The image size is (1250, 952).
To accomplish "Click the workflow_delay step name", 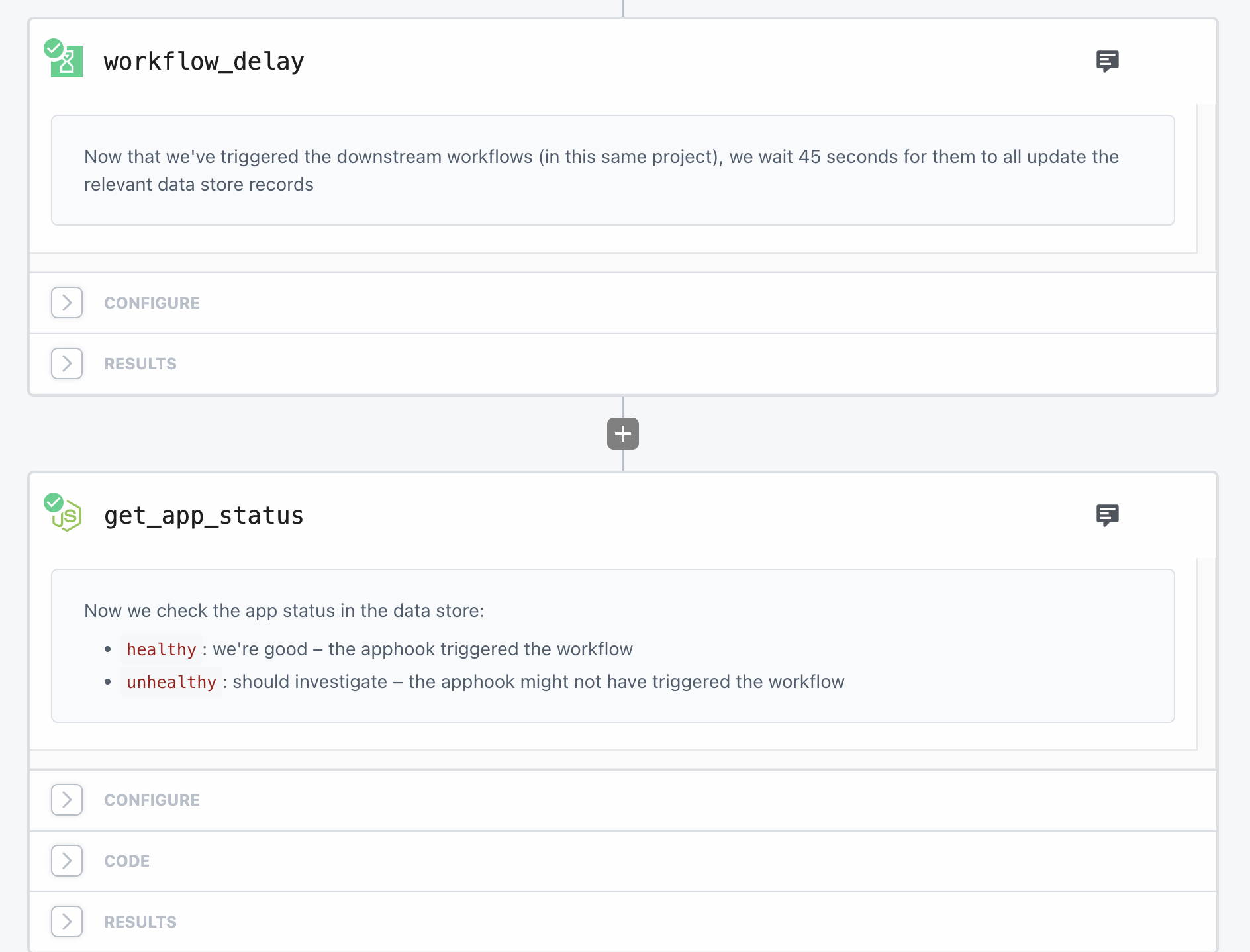I will tap(204, 62).
